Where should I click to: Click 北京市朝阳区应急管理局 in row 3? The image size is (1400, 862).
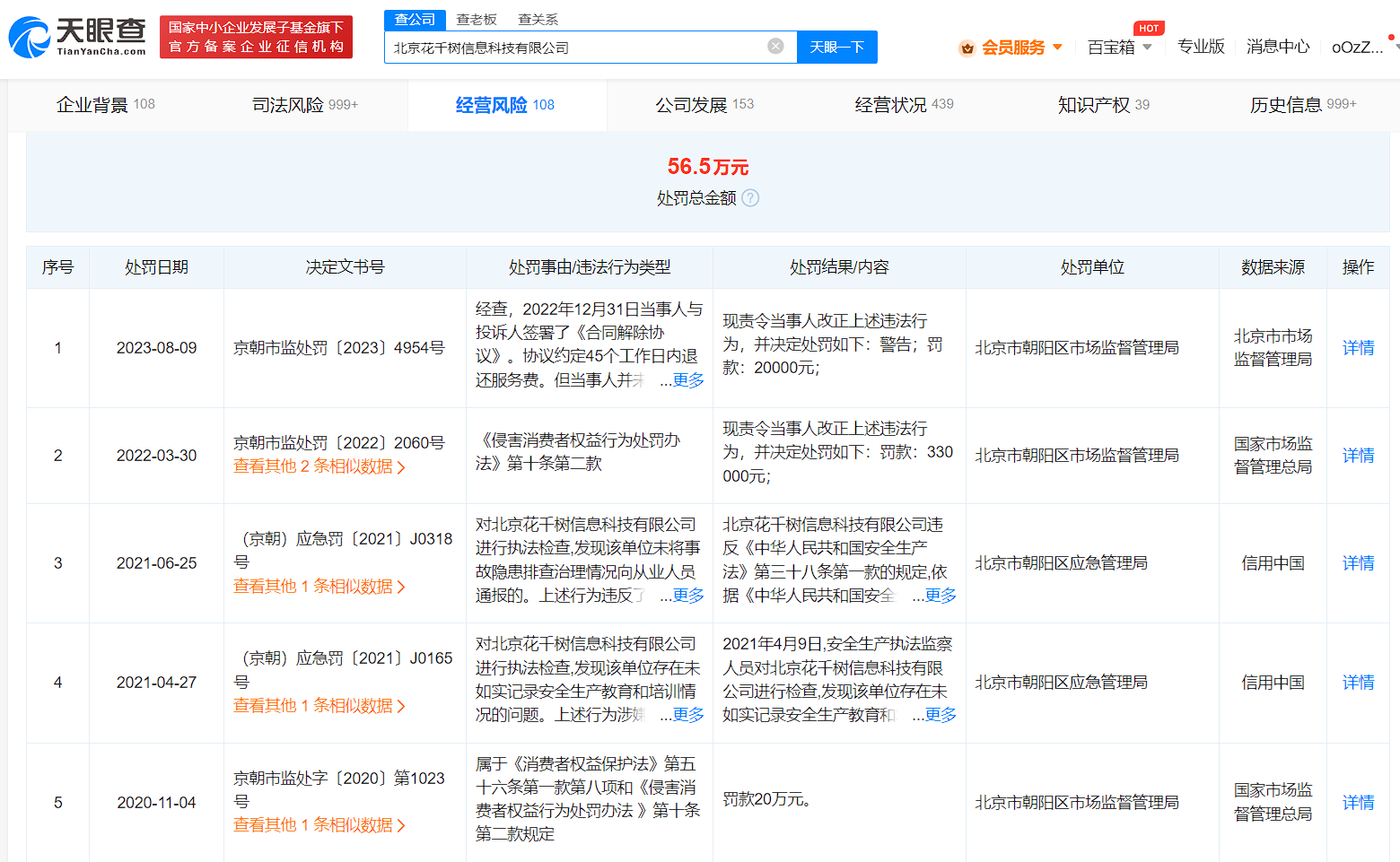click(1062, 563)
